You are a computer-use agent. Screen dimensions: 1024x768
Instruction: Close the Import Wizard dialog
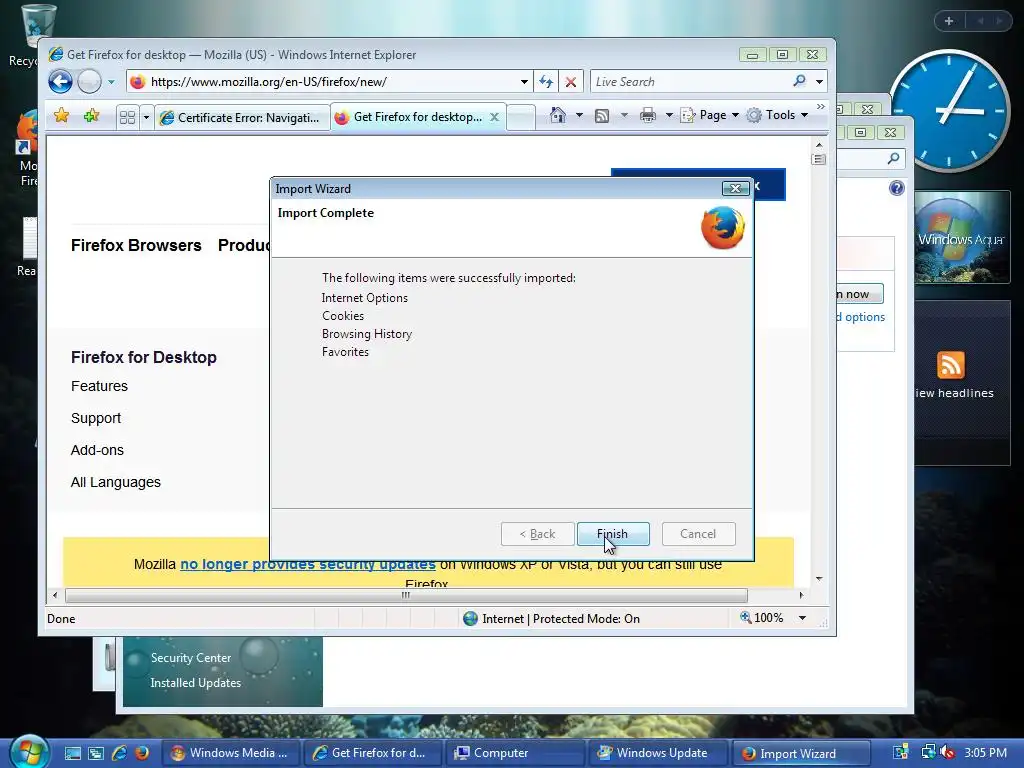pyautogui.click(x=735, y=189)
